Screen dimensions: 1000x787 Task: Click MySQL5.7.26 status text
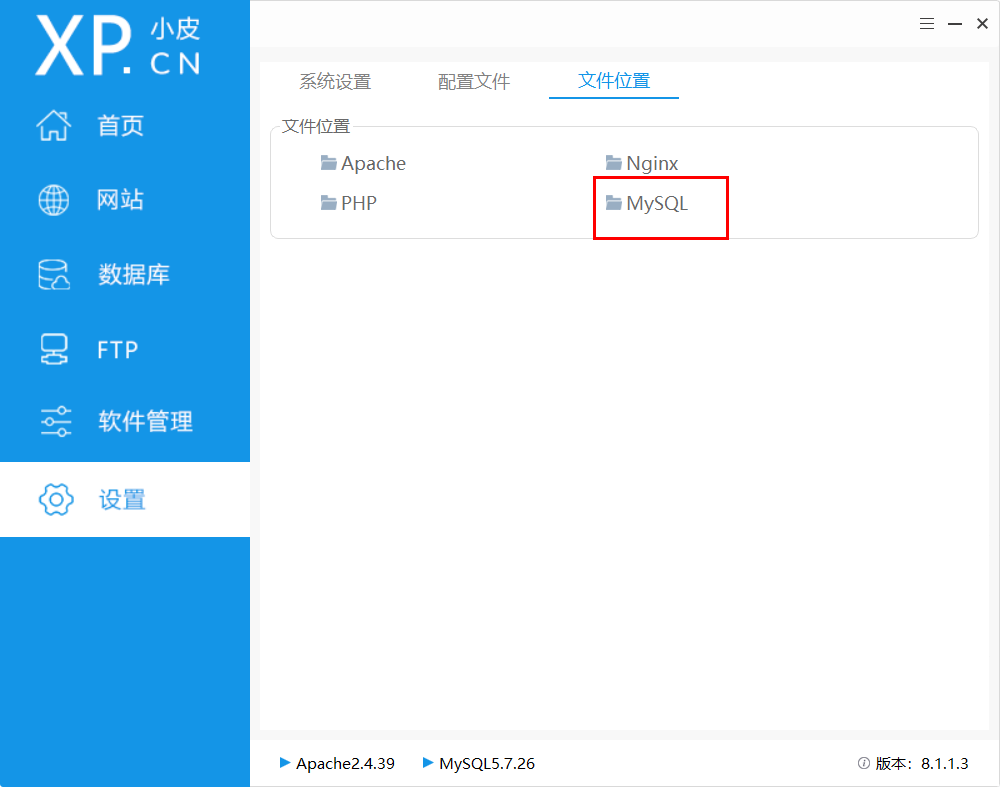pyautogui.click(x=487, y=763)
